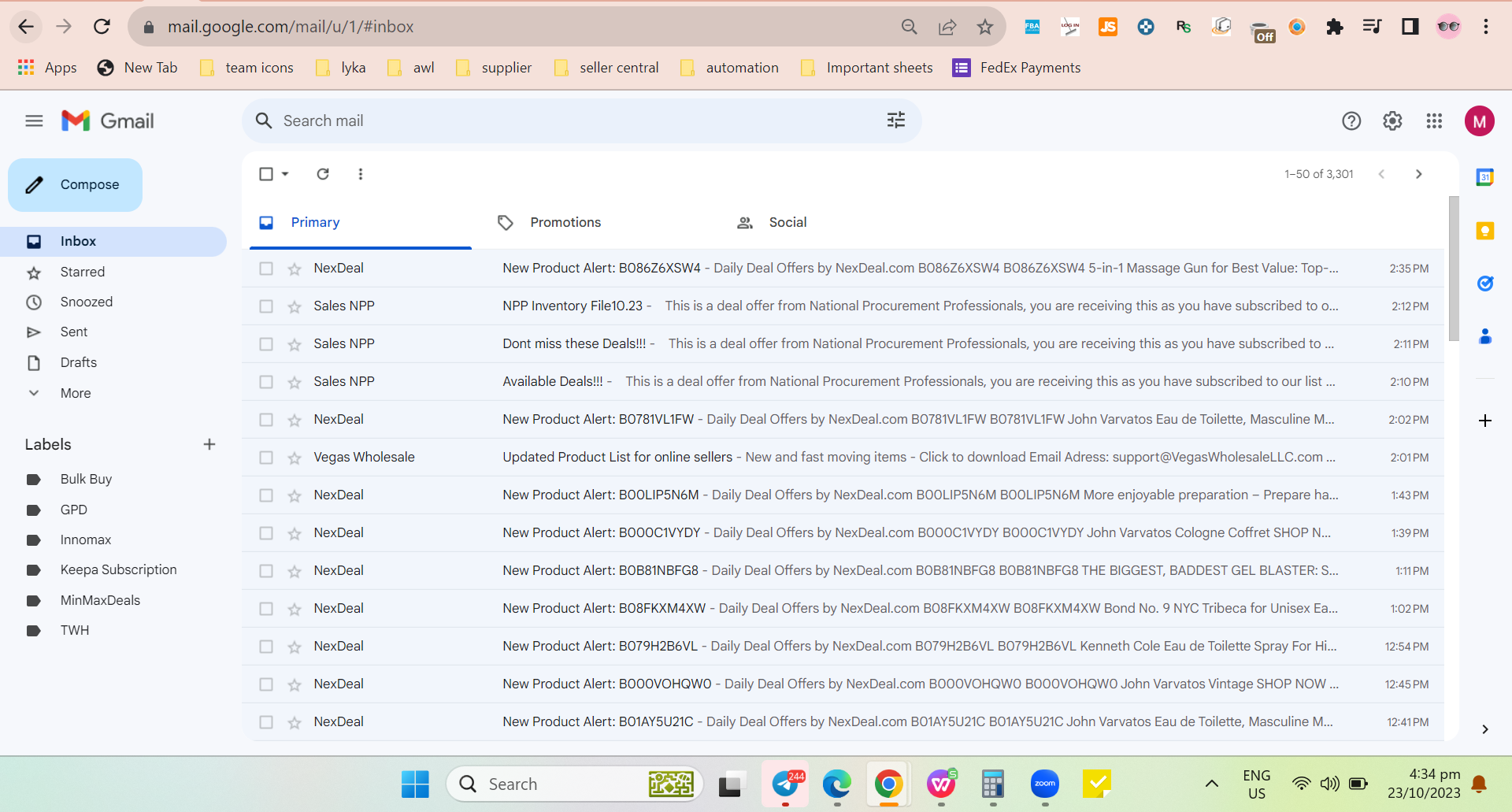Open Gmail settings gear
Image resolution: width=1512 pixels, height=812 pixels.
(x=1392, y=121)
